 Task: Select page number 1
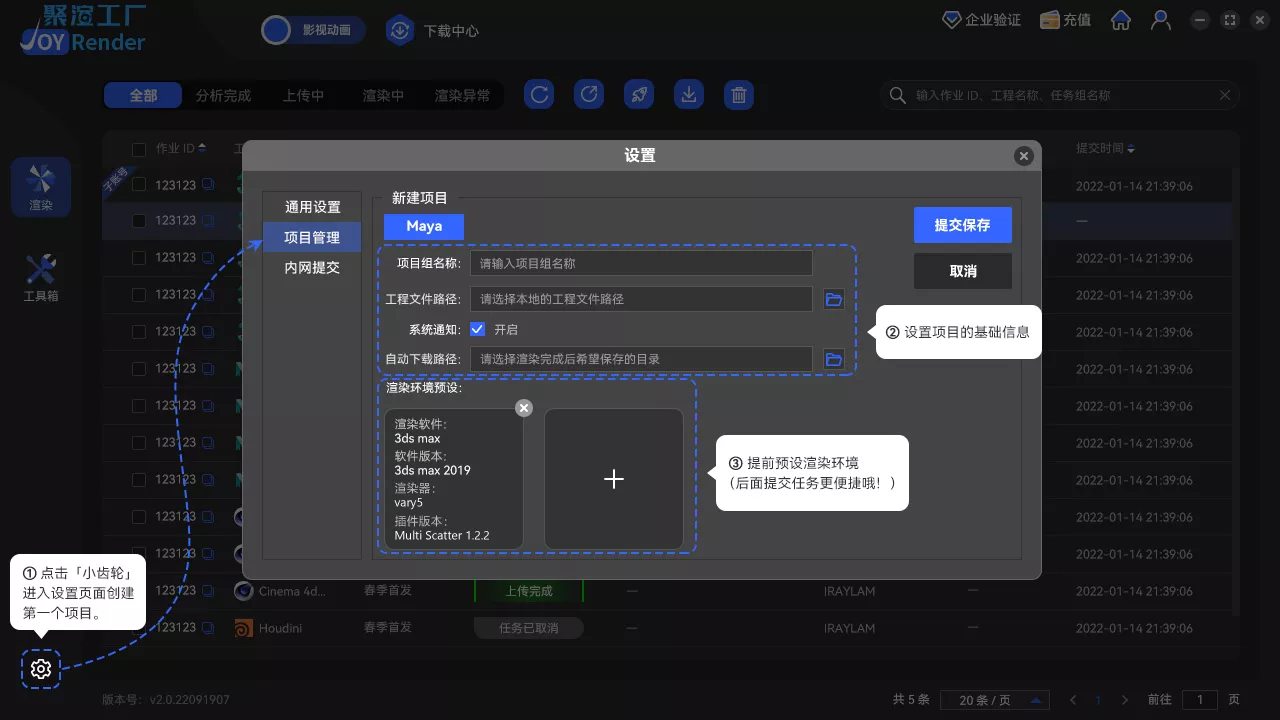(x=1098, y=700)
